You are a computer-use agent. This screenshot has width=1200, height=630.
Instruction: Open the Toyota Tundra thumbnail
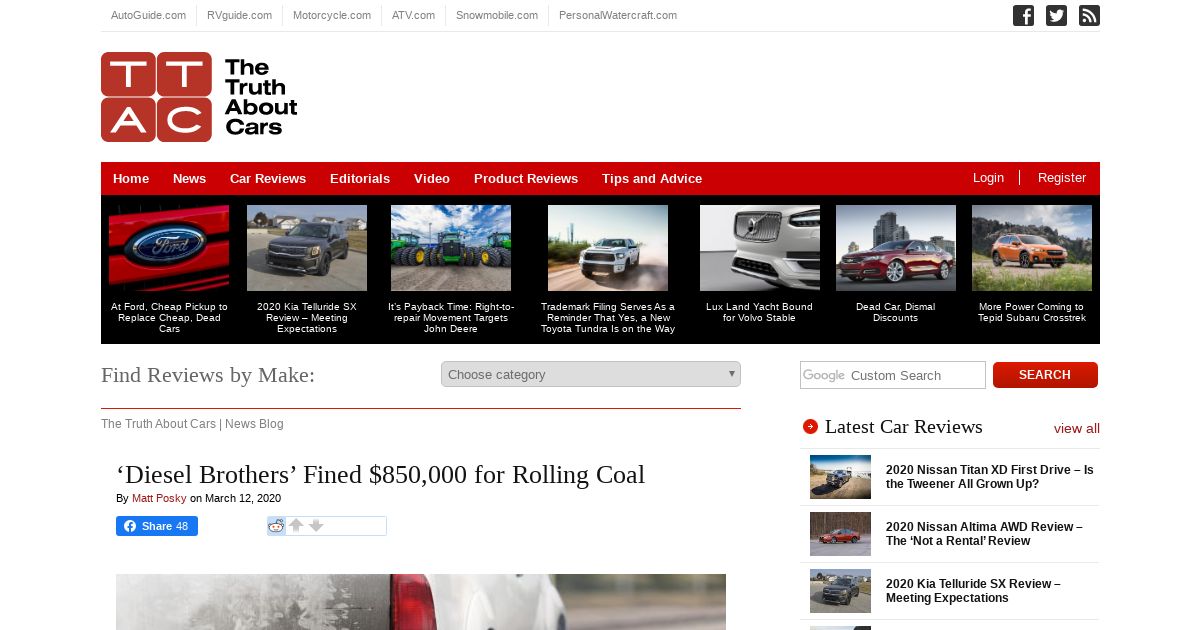tap(608, 248)
